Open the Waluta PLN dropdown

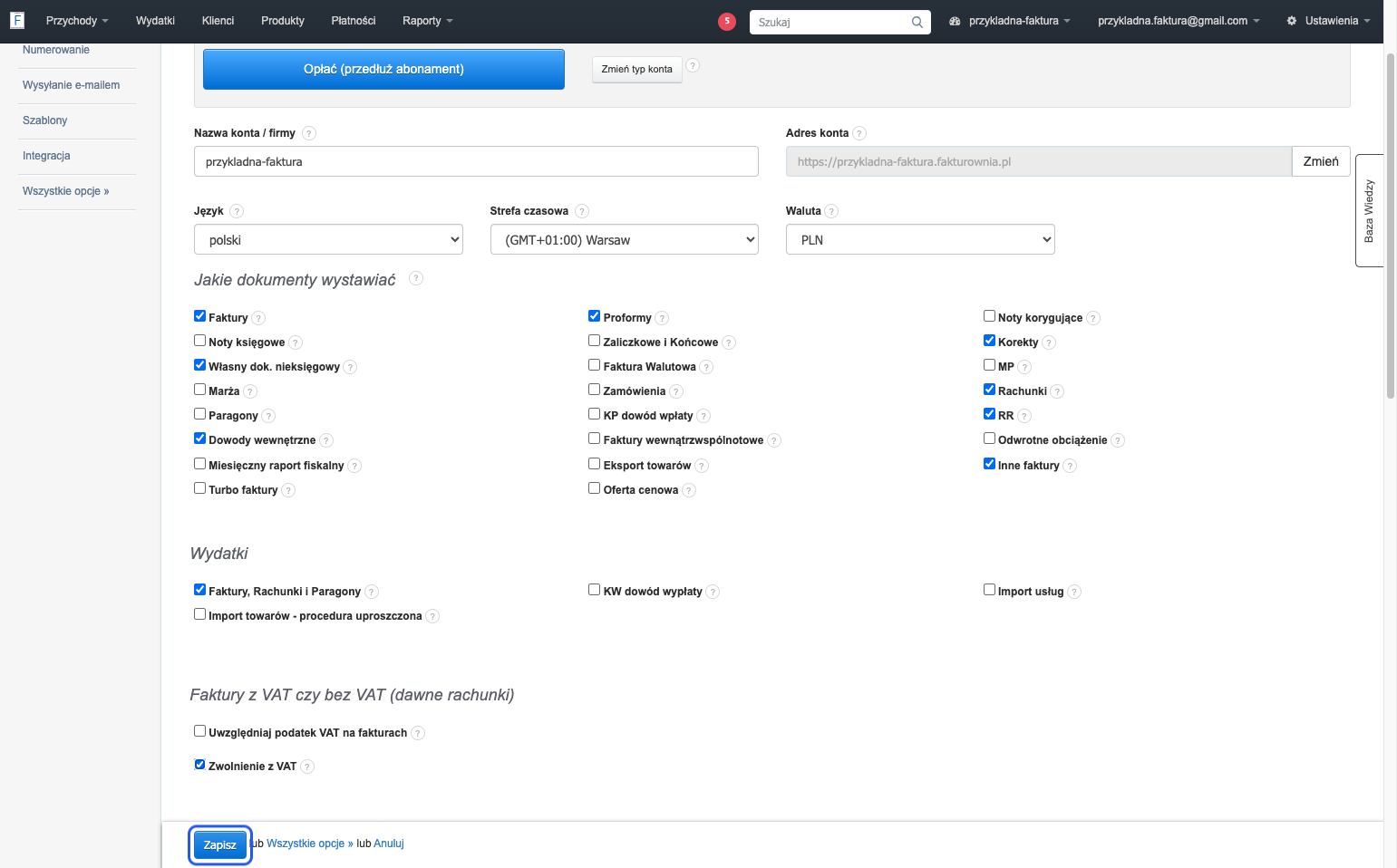coord(920,240)
